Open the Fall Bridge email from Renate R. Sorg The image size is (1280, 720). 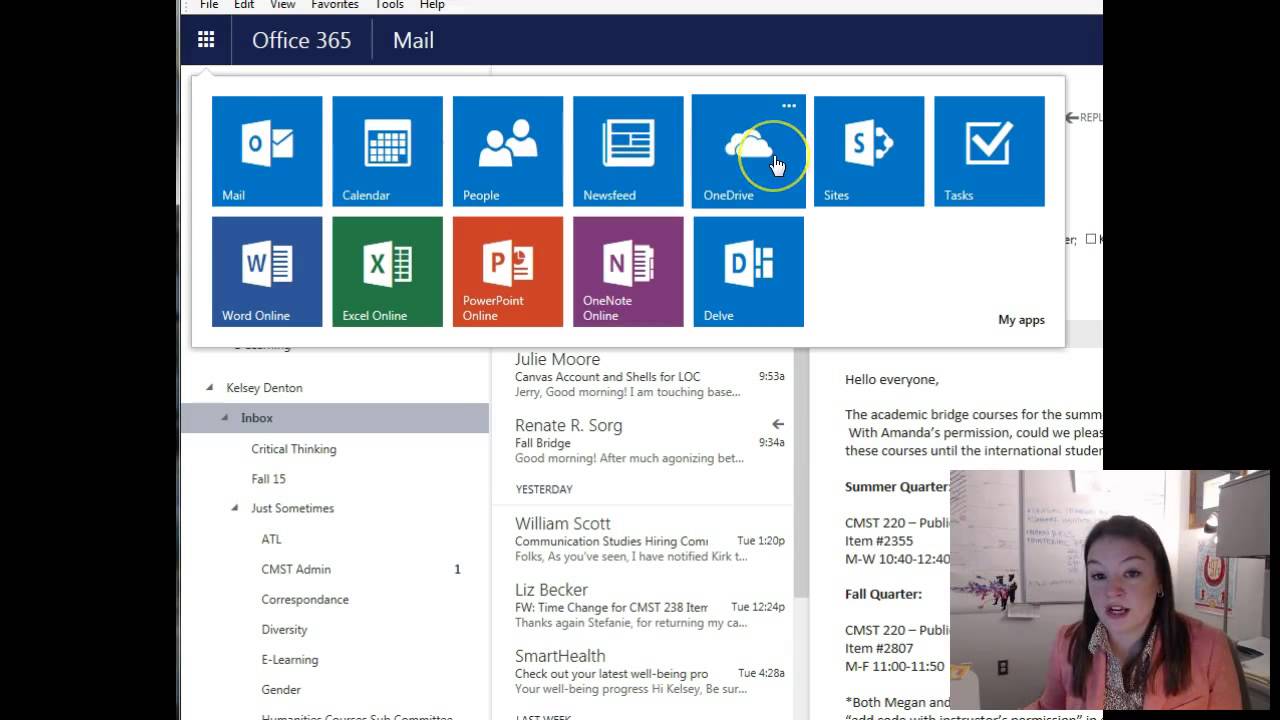pyautogui.click(x=642, y=441)
